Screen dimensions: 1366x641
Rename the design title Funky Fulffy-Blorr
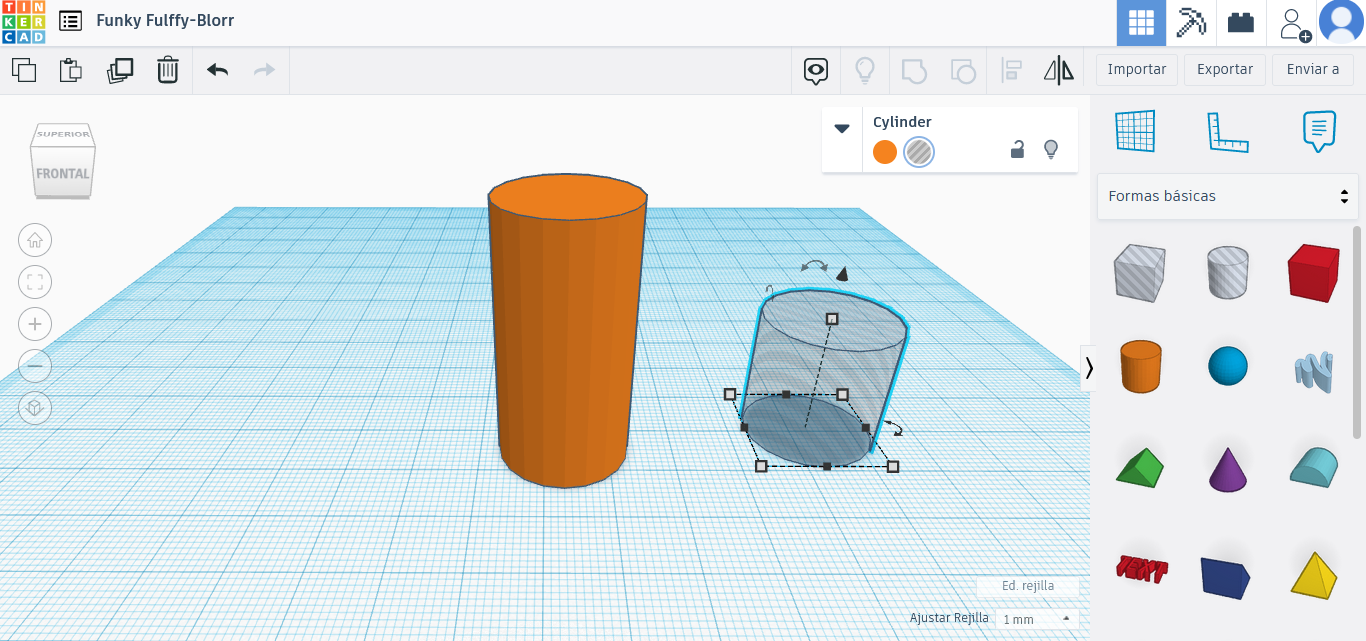[x=165, y=20]
